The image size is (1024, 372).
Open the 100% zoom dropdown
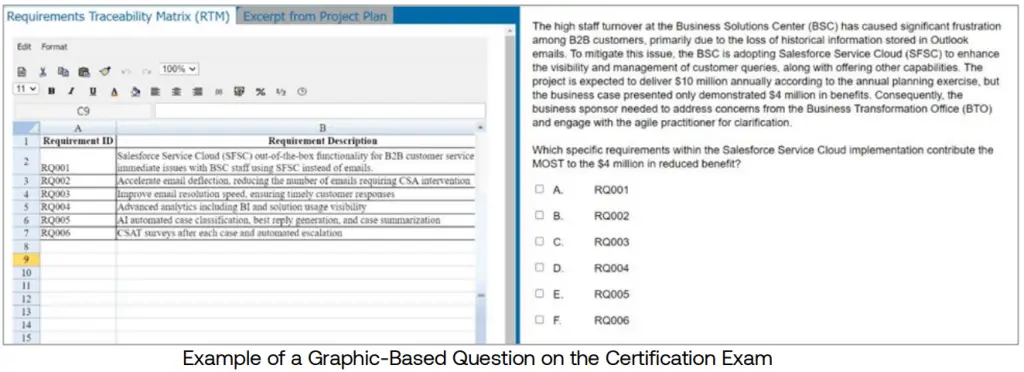pos(179,69)
